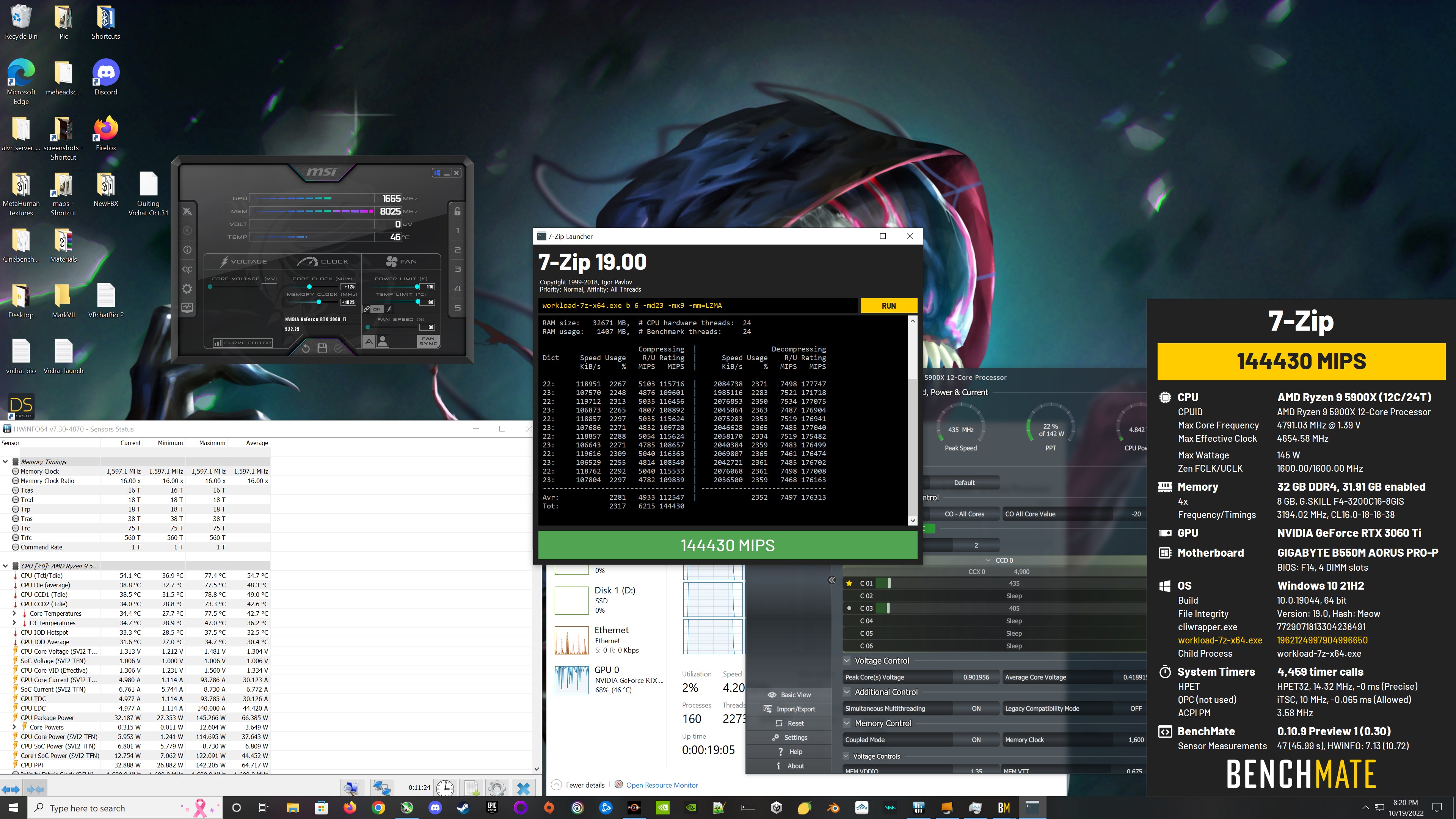Viewport: 1456px width, 819px height.
Task: Click the MSI Kombustor K icon
Action: tap(187, 231)
